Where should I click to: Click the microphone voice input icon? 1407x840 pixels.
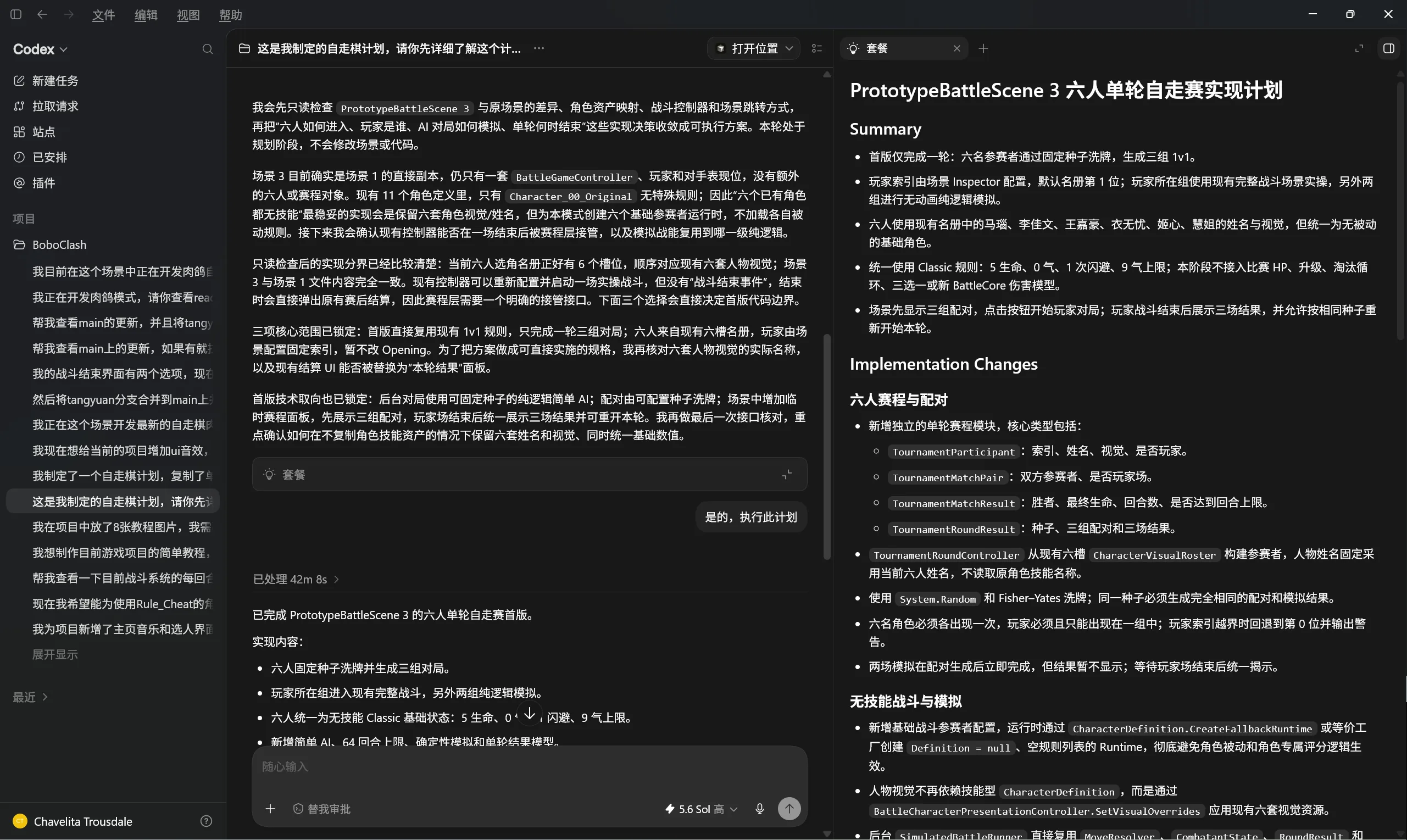(x=759, y=809)
